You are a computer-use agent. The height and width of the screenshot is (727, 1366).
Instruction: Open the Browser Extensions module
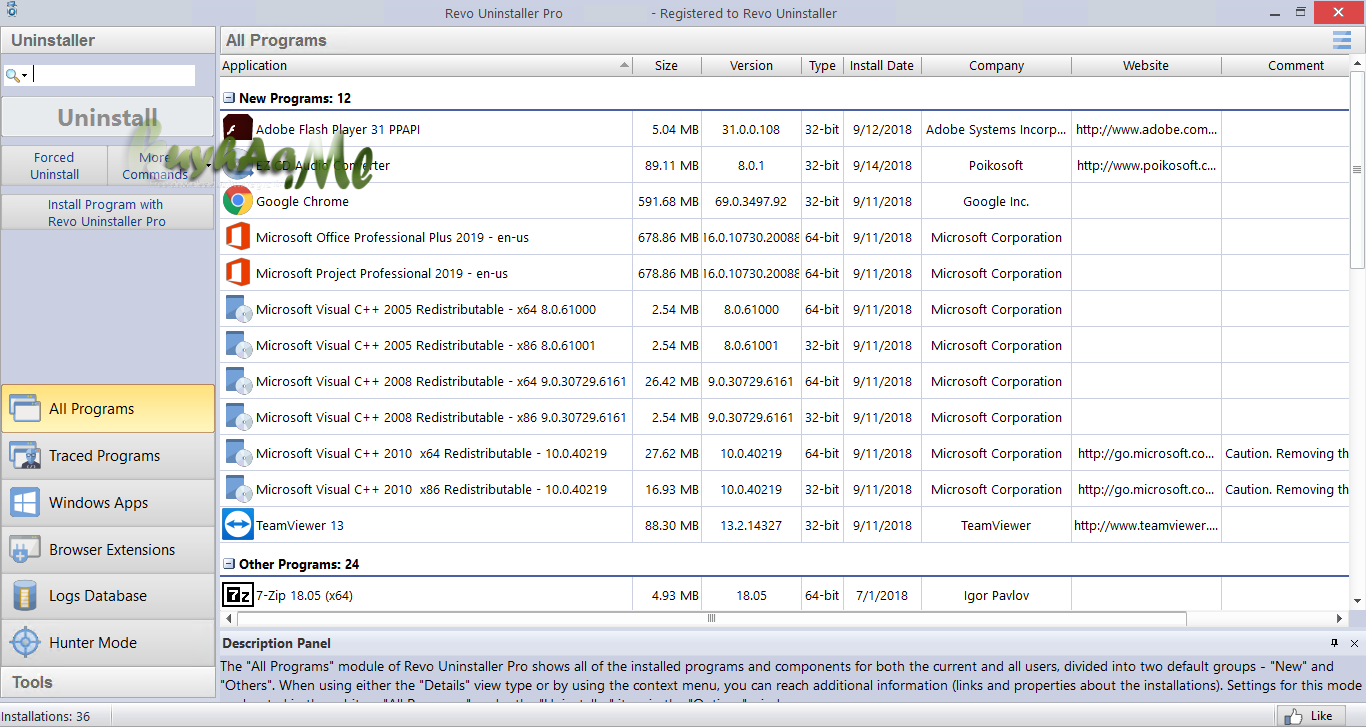coord(108,550)
